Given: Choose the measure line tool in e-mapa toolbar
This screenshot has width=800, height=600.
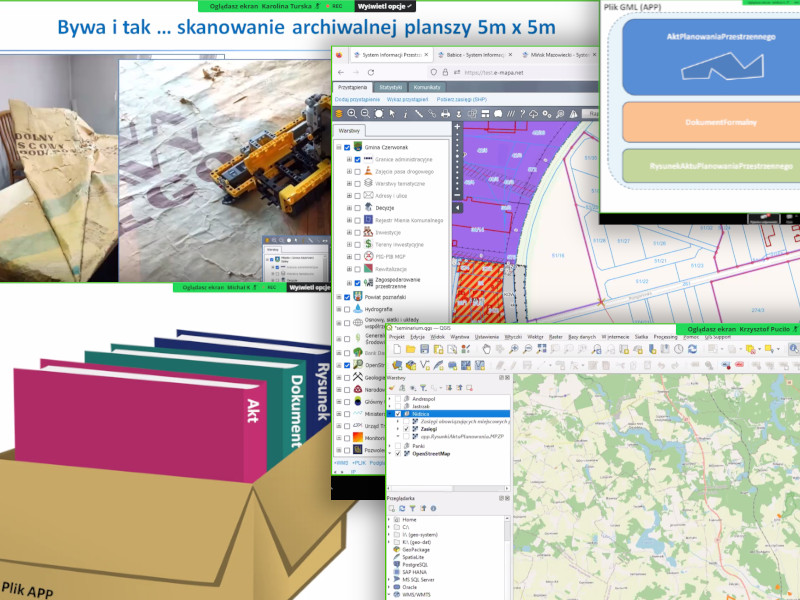Looking at the screenshot, I should point(418,114).
